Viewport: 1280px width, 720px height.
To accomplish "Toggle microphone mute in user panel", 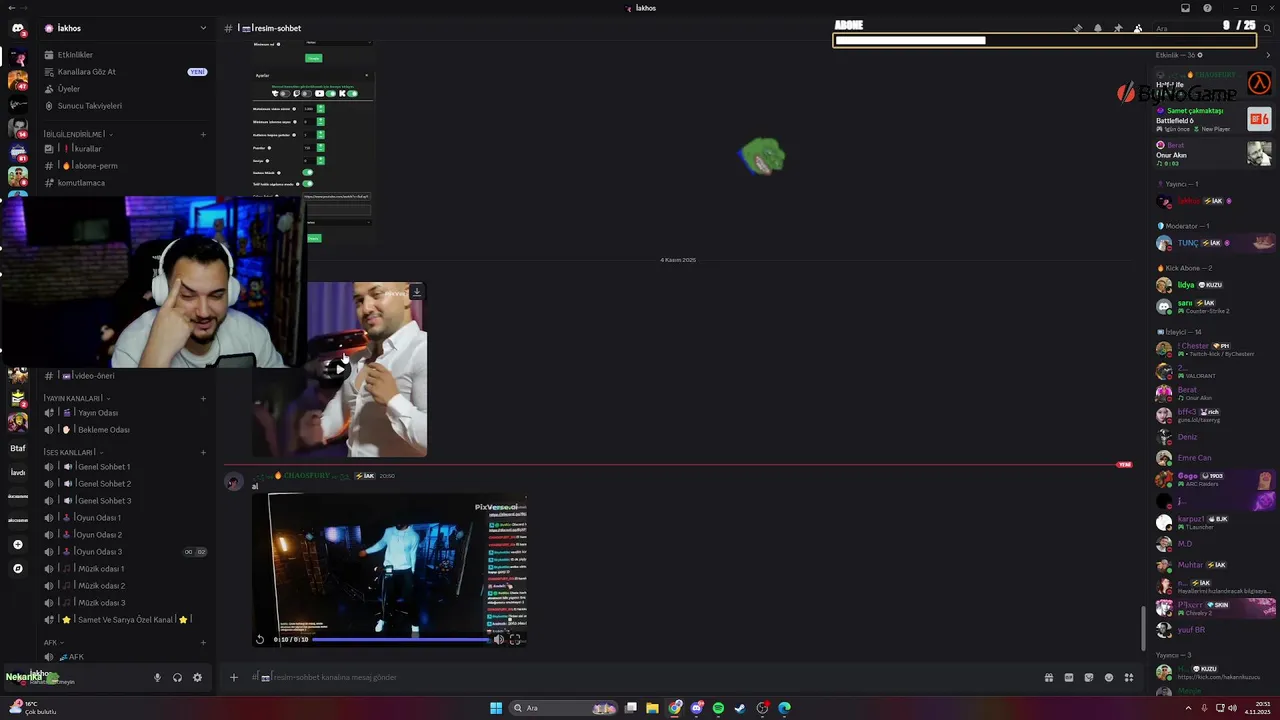I will tap(157, 677).
